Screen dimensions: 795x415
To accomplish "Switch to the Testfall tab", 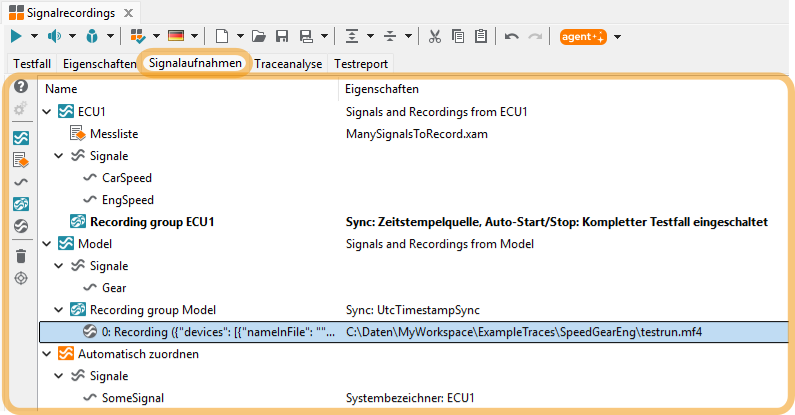I will 32,64.
